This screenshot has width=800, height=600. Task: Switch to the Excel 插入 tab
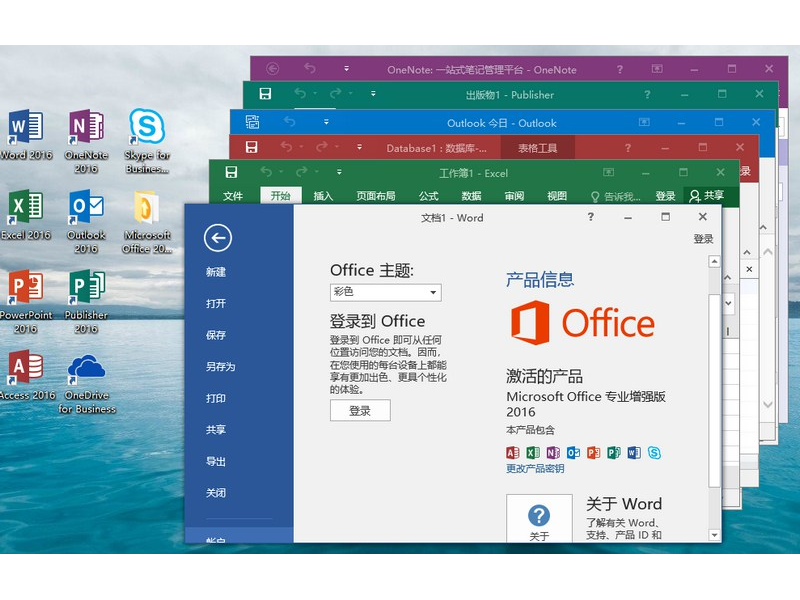pos(323,196)
